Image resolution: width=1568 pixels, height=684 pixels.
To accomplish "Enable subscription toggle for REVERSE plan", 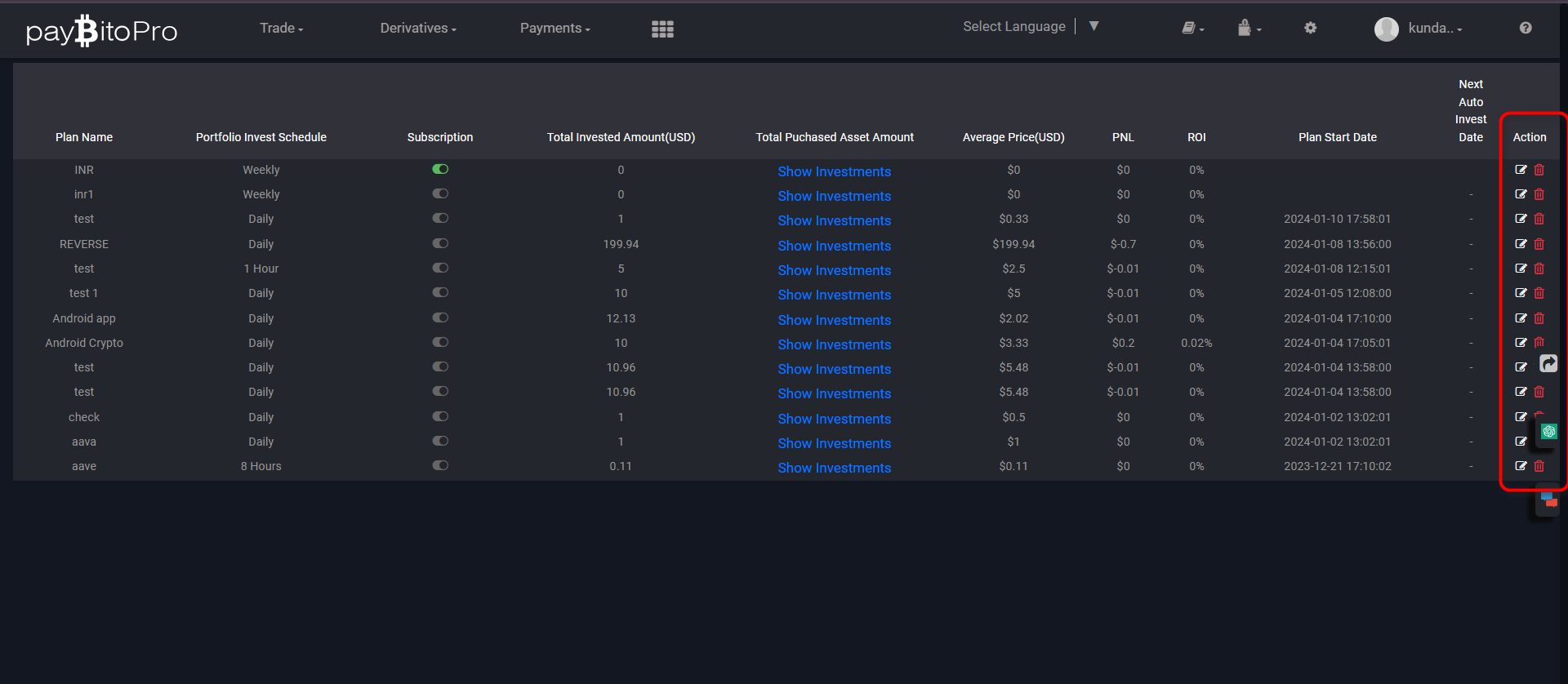I will [x=440, y=243].
